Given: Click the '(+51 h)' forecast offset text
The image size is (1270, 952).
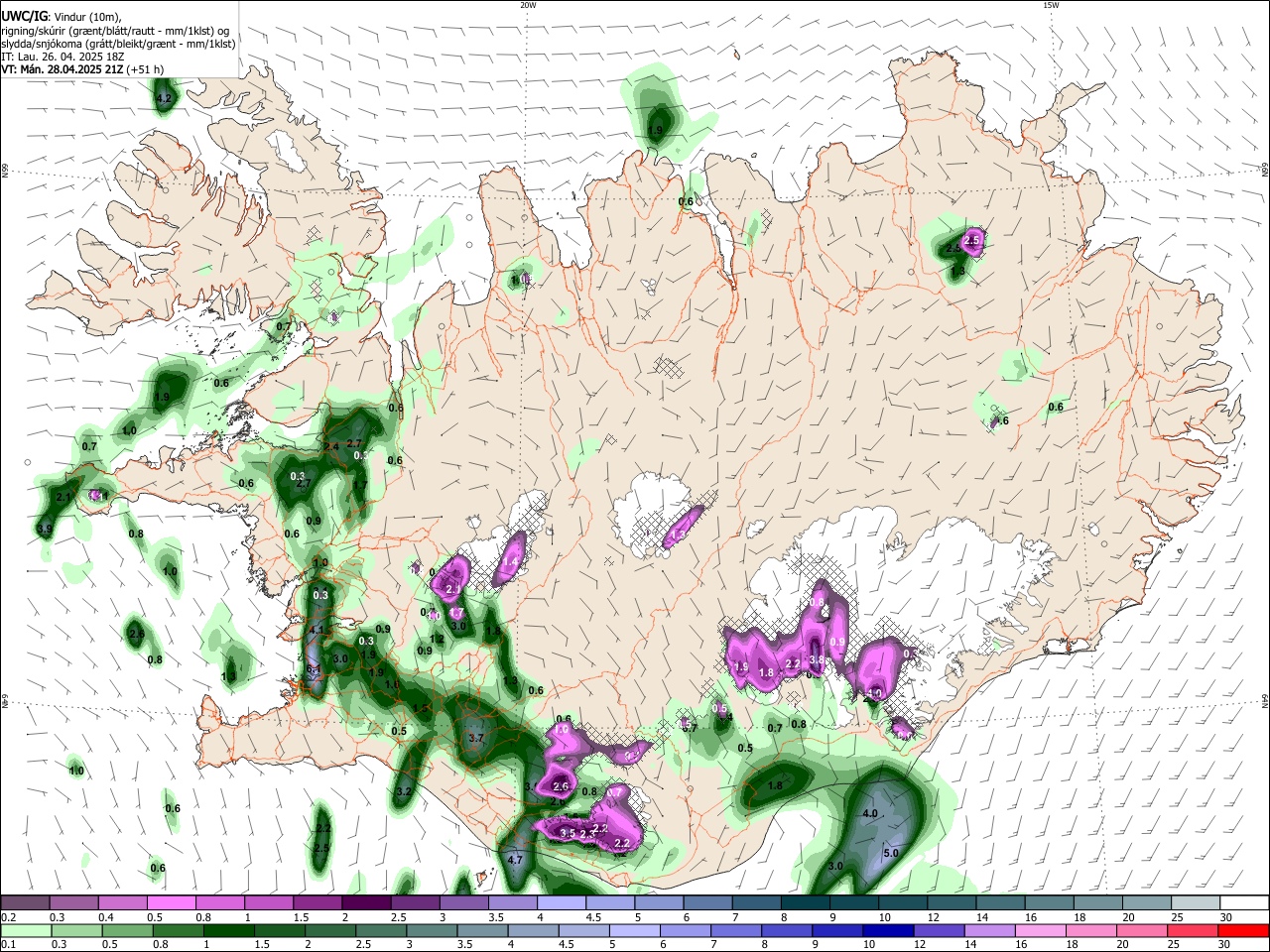Looking at the screenshot, I should click(146, 69).
